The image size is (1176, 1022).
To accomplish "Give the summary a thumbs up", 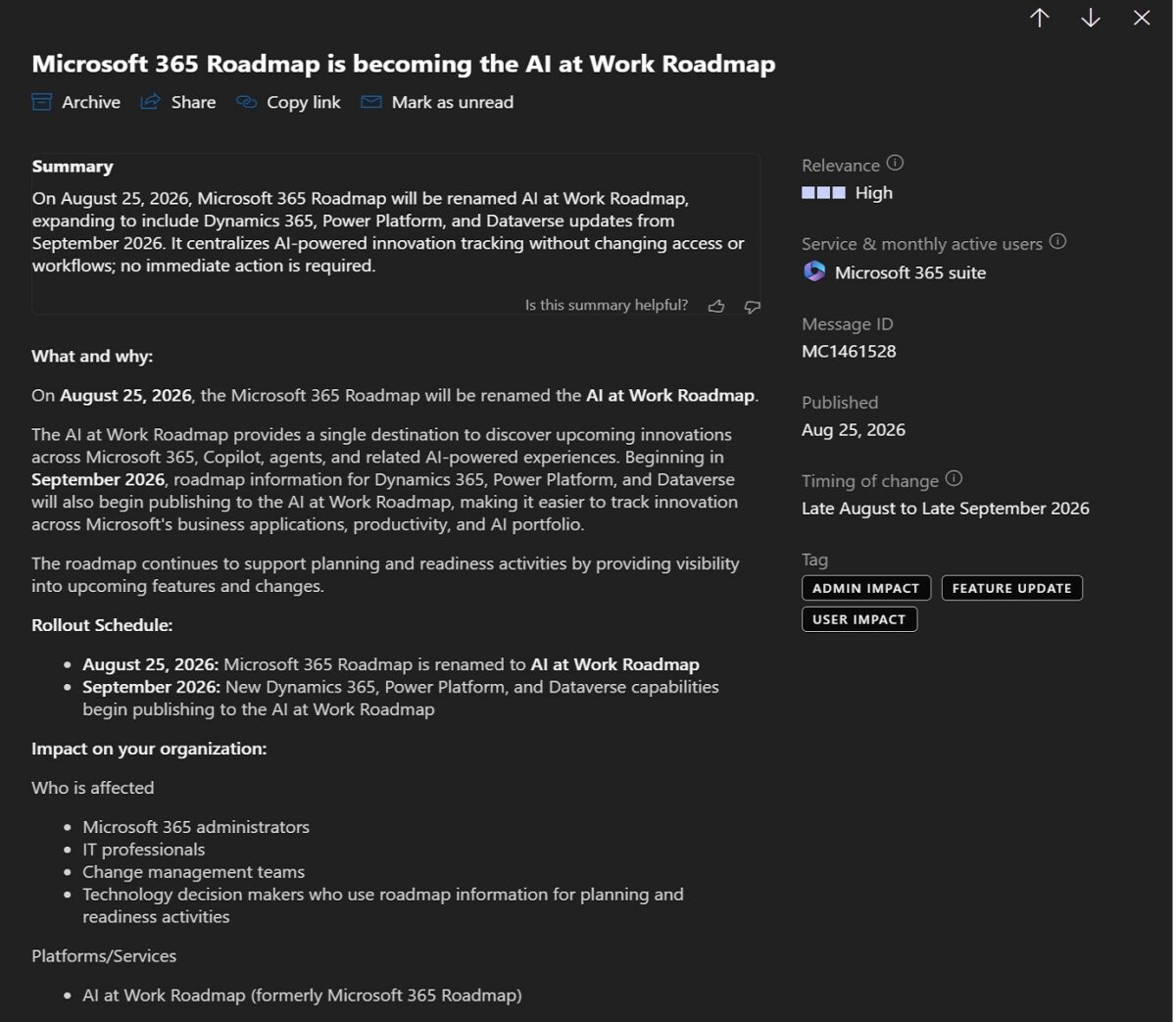I will pyautogui.click(x=716, y=306).
